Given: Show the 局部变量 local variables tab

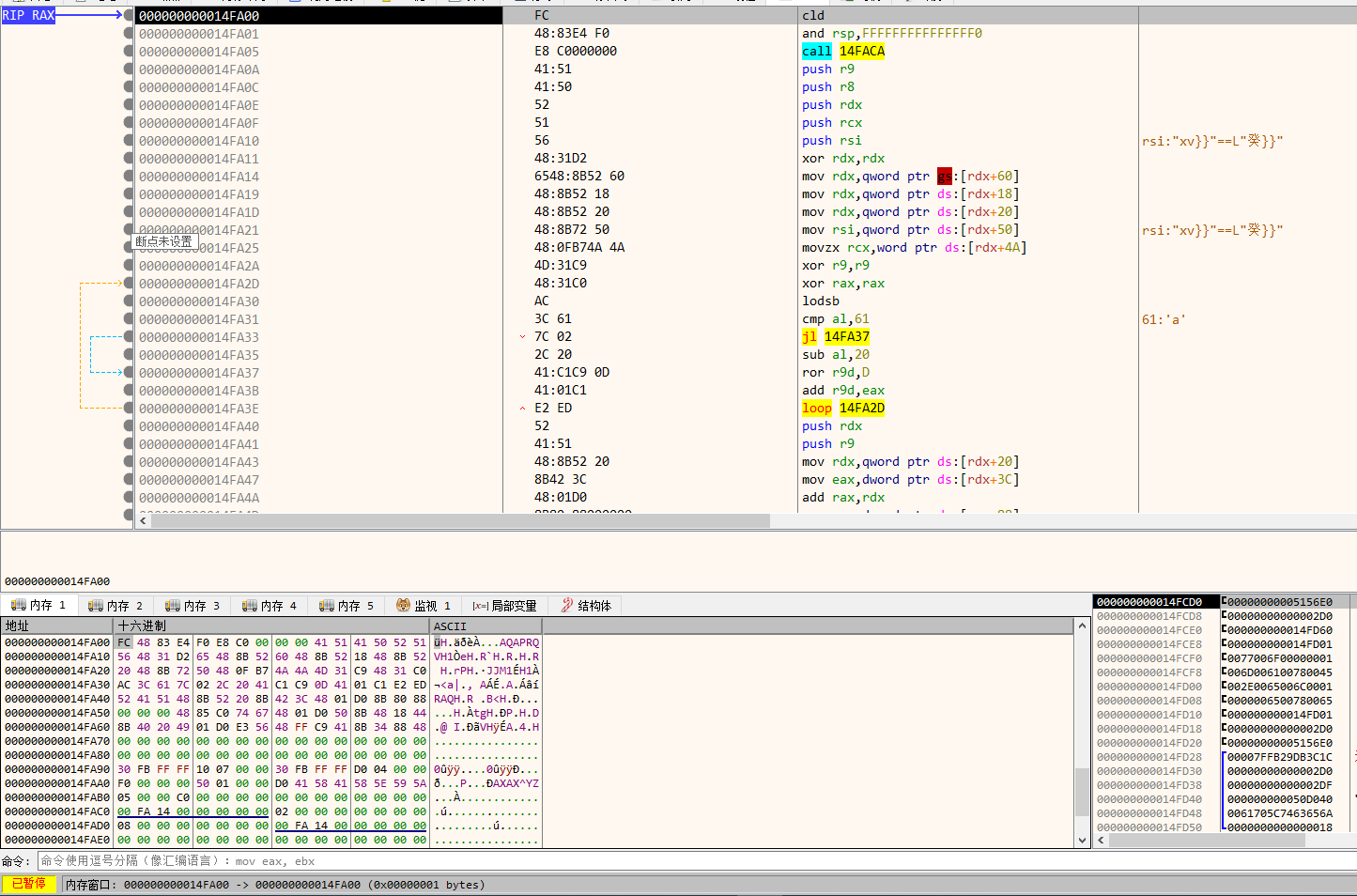Looking at the screenshot, I should pyautogui.click(x=505, y=606).
